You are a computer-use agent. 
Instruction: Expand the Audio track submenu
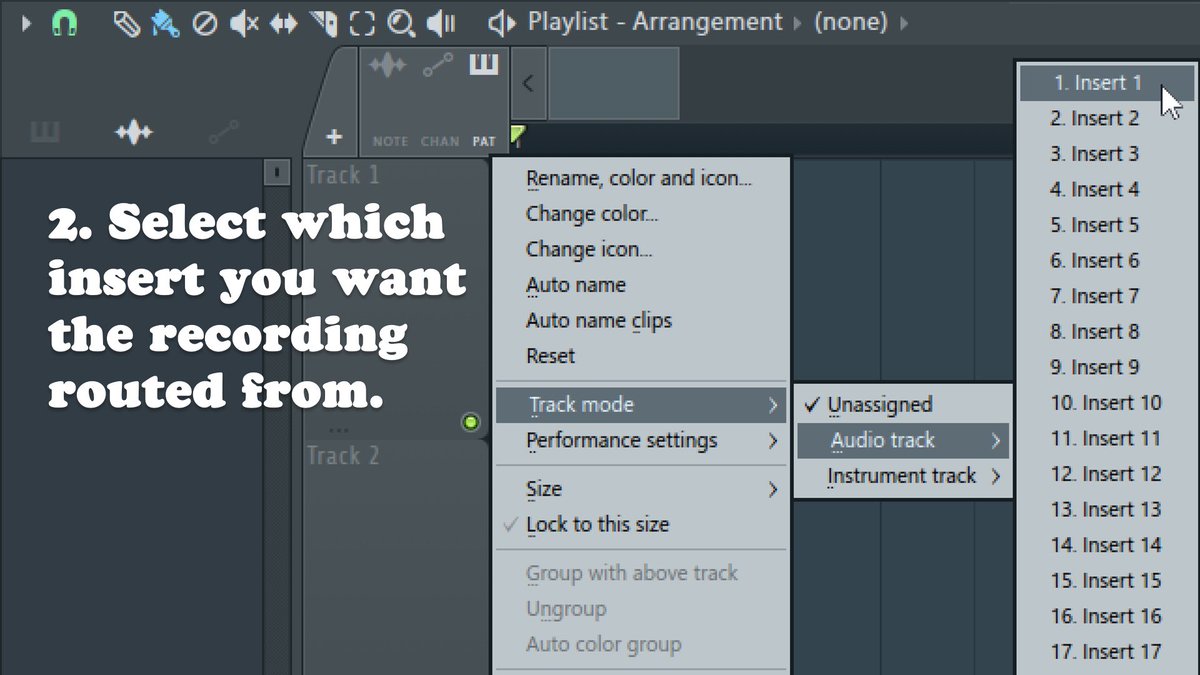[903, 440]
